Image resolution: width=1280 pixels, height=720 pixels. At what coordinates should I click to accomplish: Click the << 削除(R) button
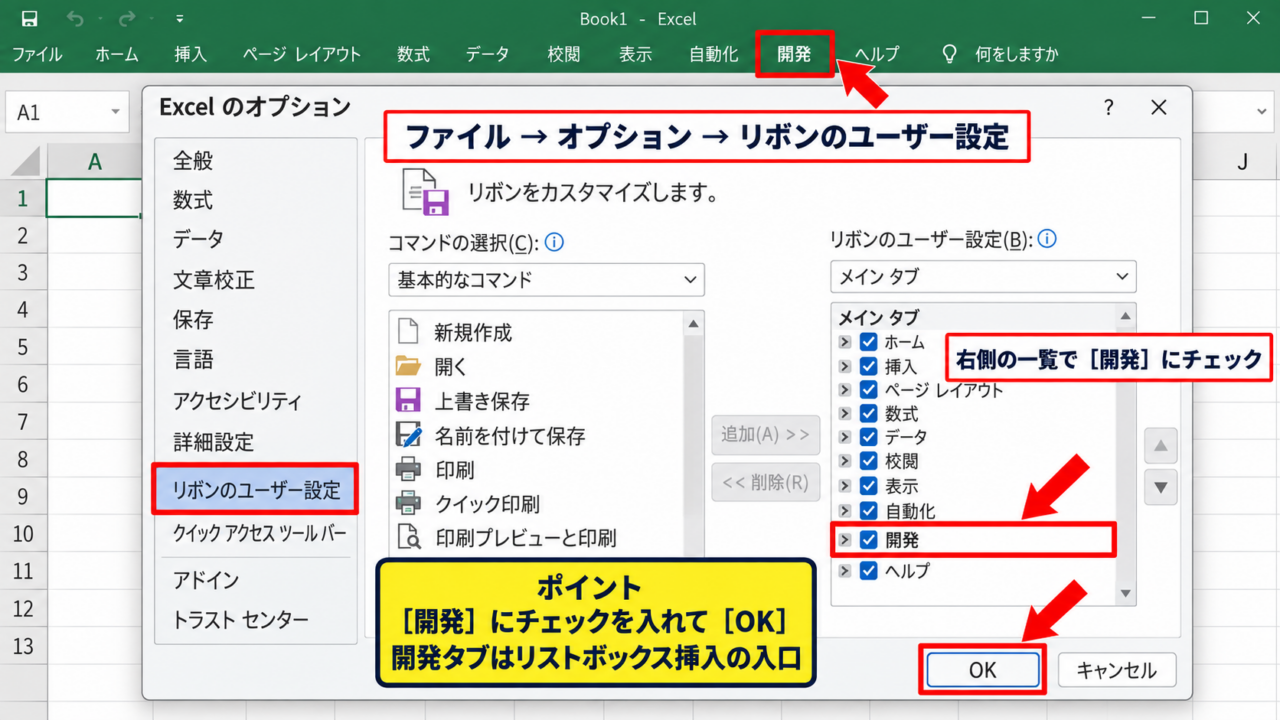click(x=765, y=482)
